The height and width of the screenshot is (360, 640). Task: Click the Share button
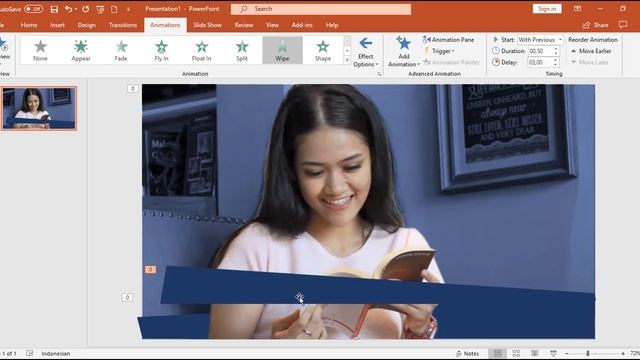(x=596, y=25)
